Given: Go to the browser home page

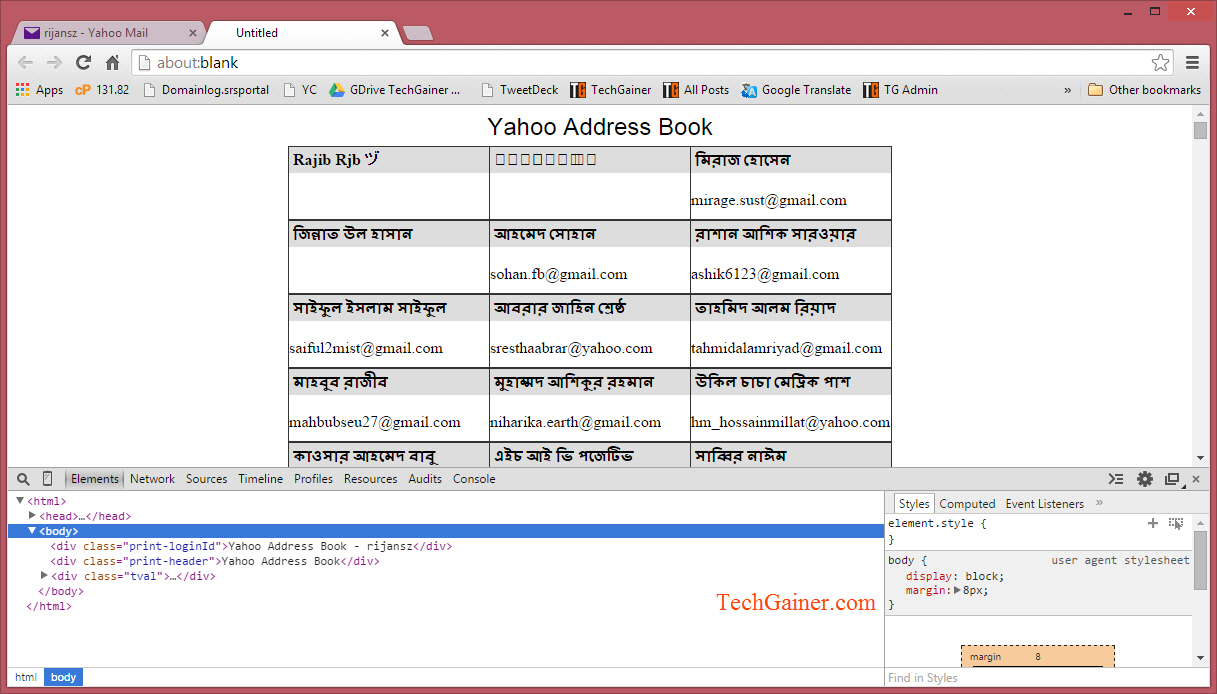Looking at the screenshot, I should [x=113, y=62].
